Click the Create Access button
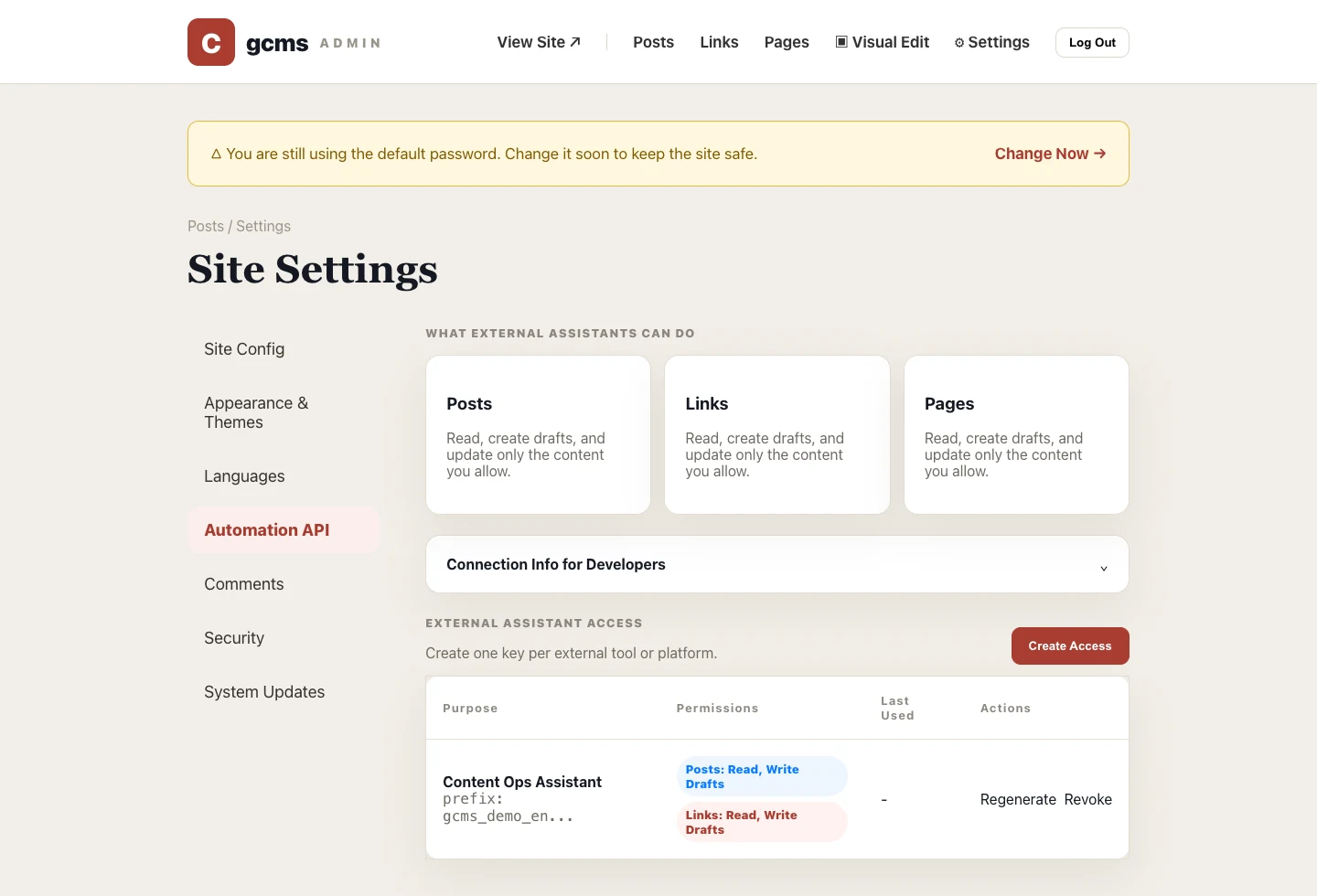The height and width of the screenshot is (896, 1317). coord(1070,645)
